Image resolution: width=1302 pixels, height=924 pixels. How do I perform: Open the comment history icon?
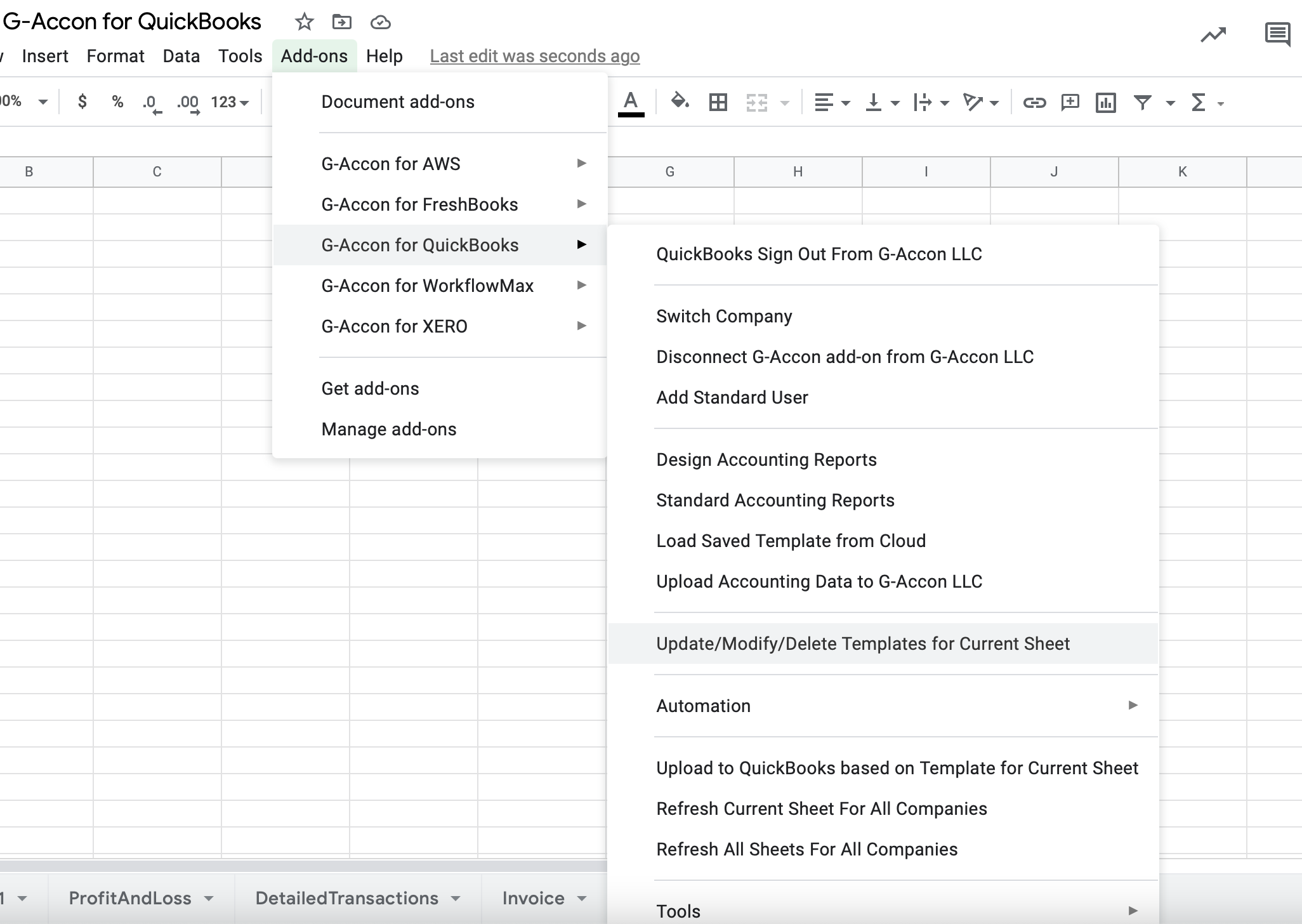click(x=1277, y=34)
